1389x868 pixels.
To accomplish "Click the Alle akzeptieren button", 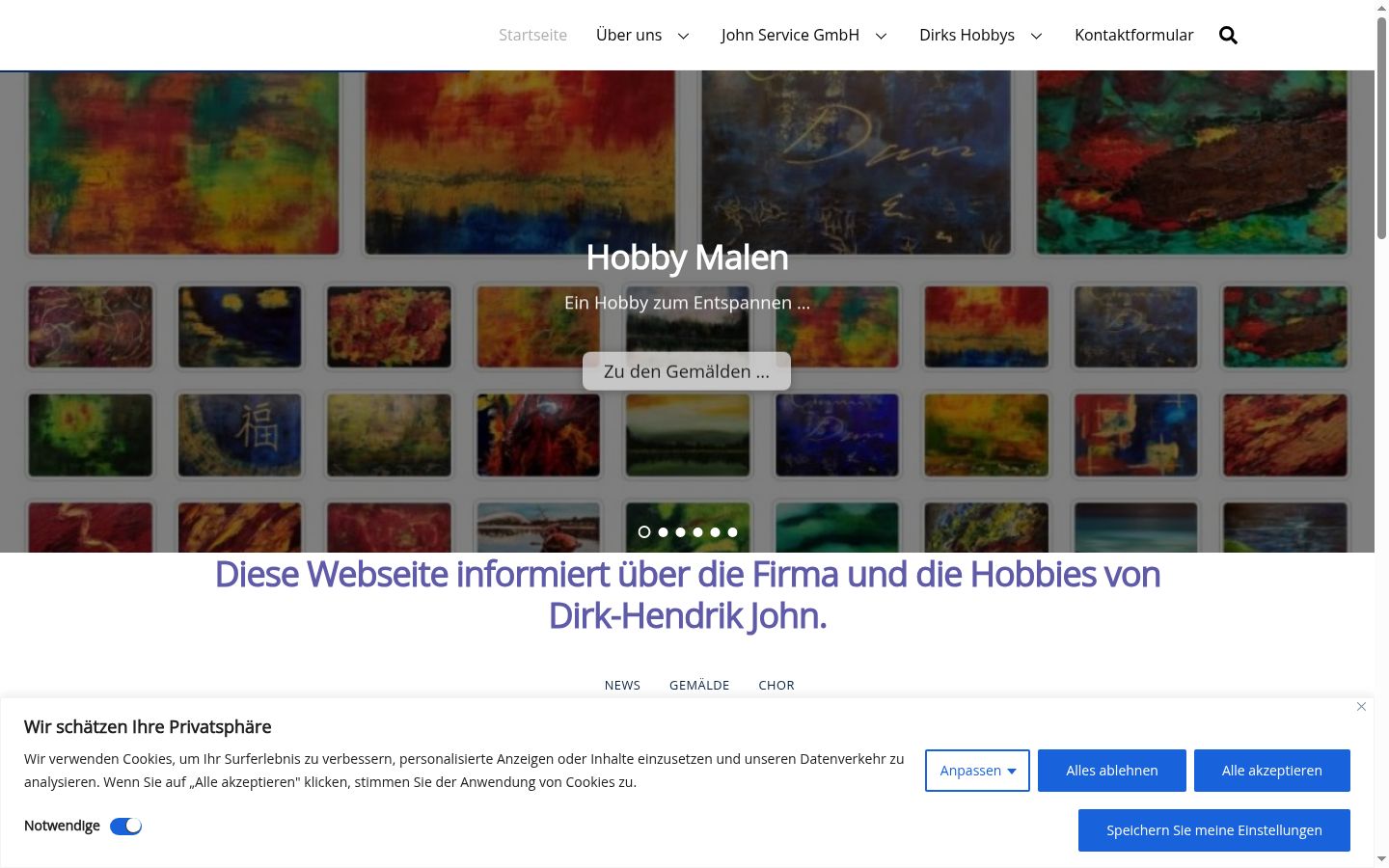I will [x=1272, y=771].
